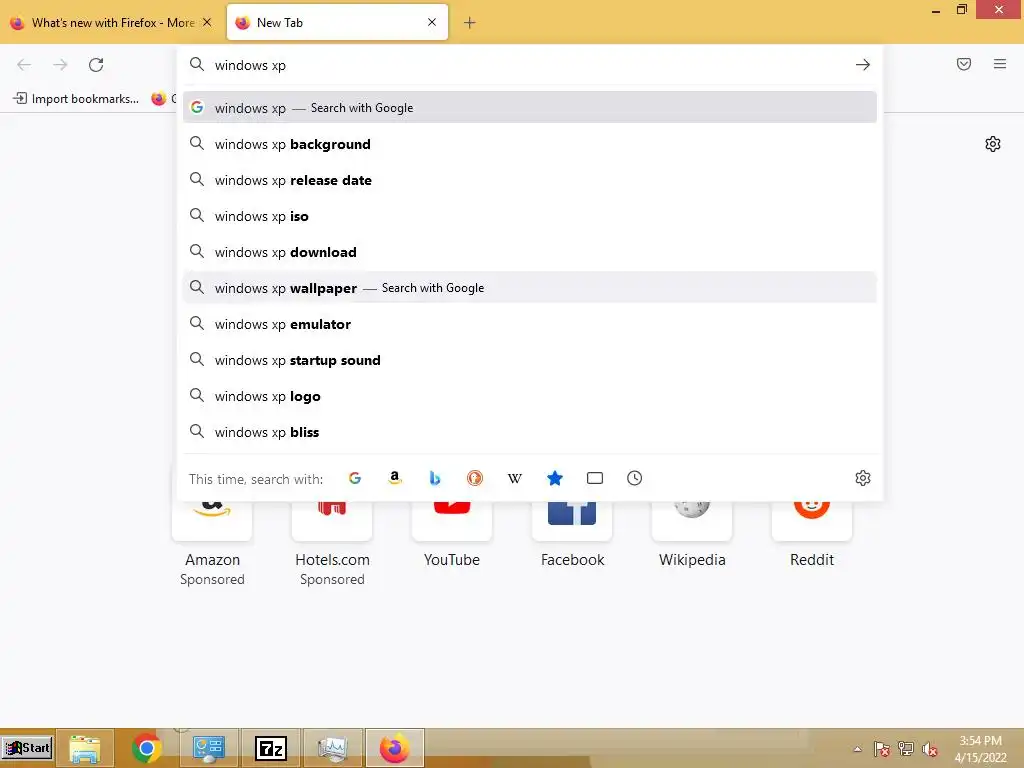The width and height of the screenshot is (1024, 768).
Task: Open 7-Zip from taskbar
Action: pos(270,748)
